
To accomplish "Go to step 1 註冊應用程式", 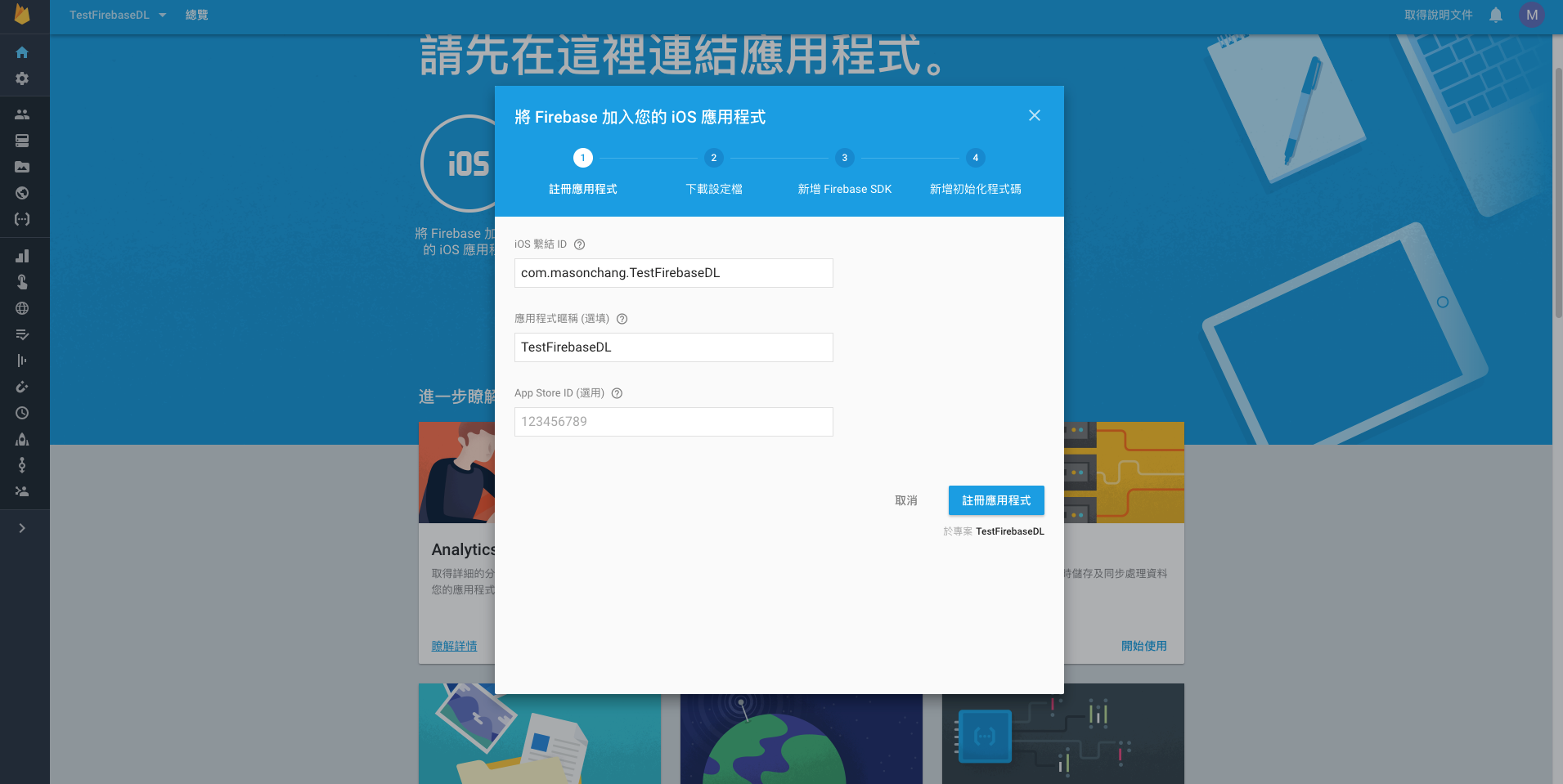I will (x=583, y=172).
